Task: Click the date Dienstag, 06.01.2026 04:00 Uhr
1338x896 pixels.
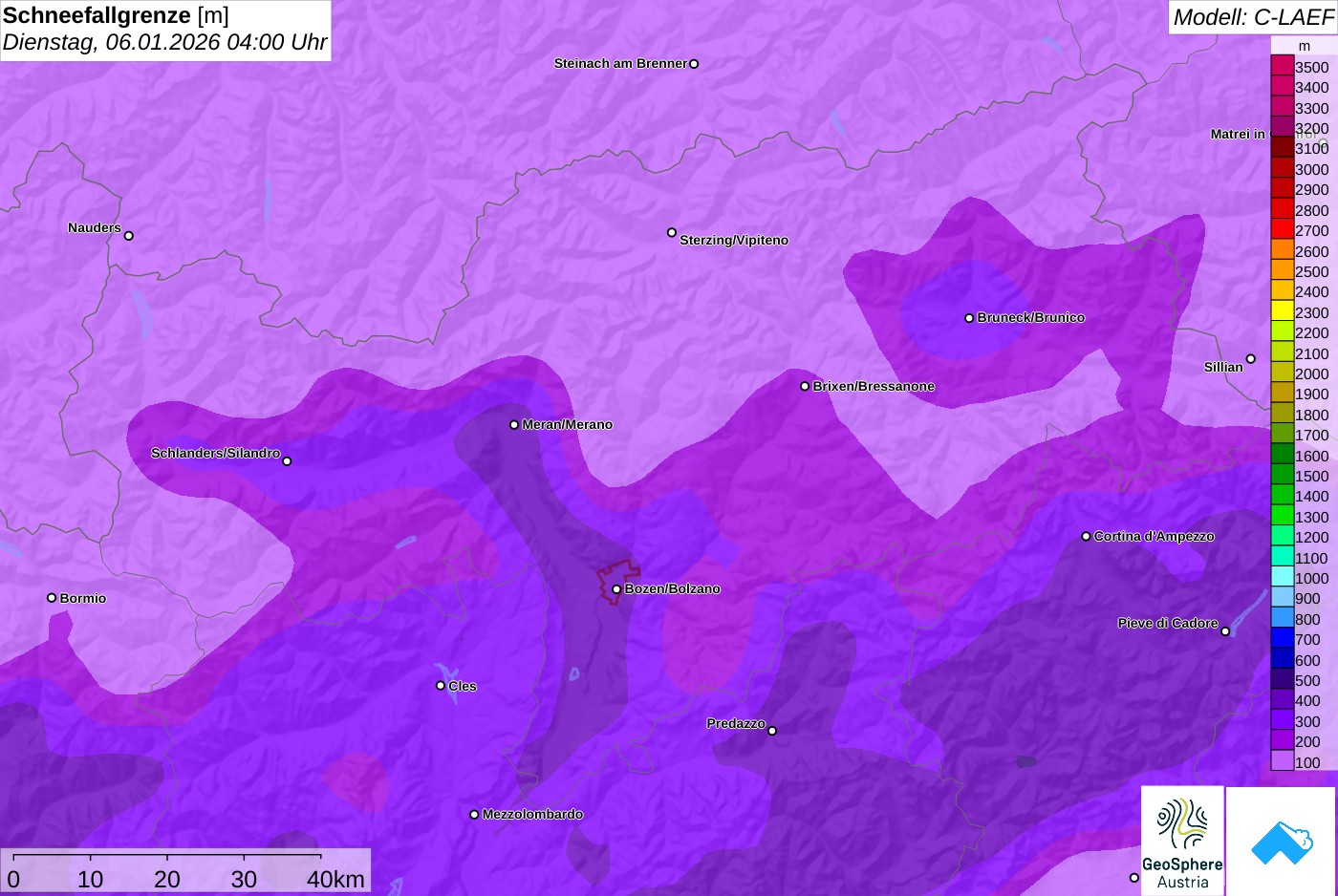Action: tap(165, 43)
